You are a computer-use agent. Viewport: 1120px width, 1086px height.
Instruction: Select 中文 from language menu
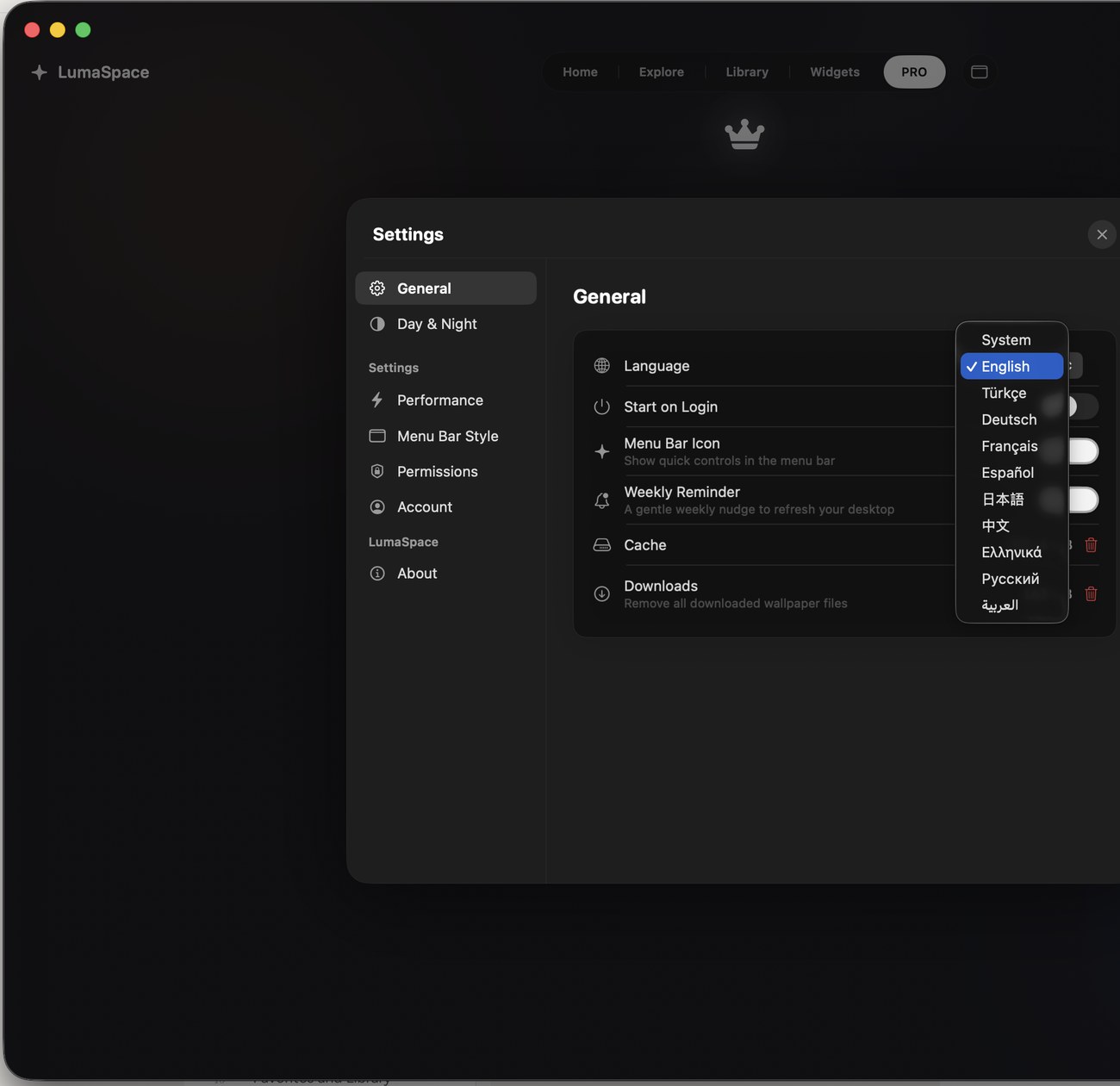(1011, 525)
